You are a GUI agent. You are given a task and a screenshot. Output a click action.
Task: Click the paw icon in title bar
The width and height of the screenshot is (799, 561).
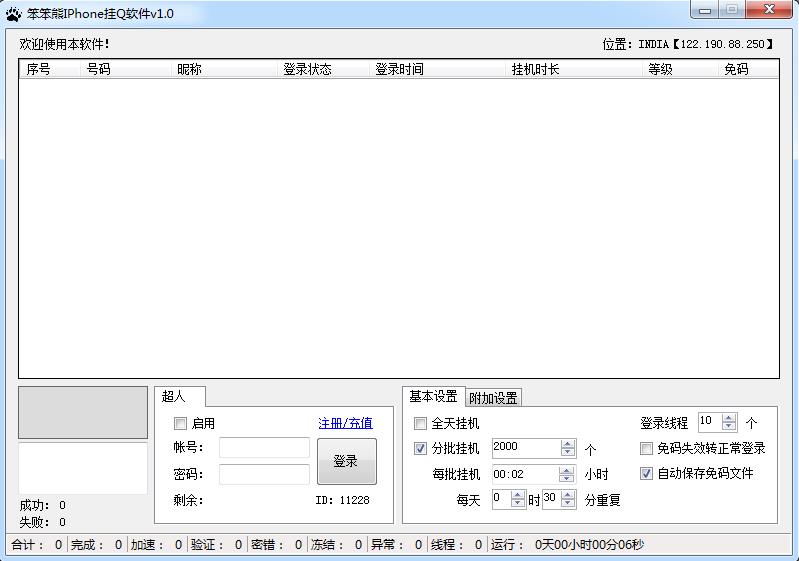(x=13, y=14)
